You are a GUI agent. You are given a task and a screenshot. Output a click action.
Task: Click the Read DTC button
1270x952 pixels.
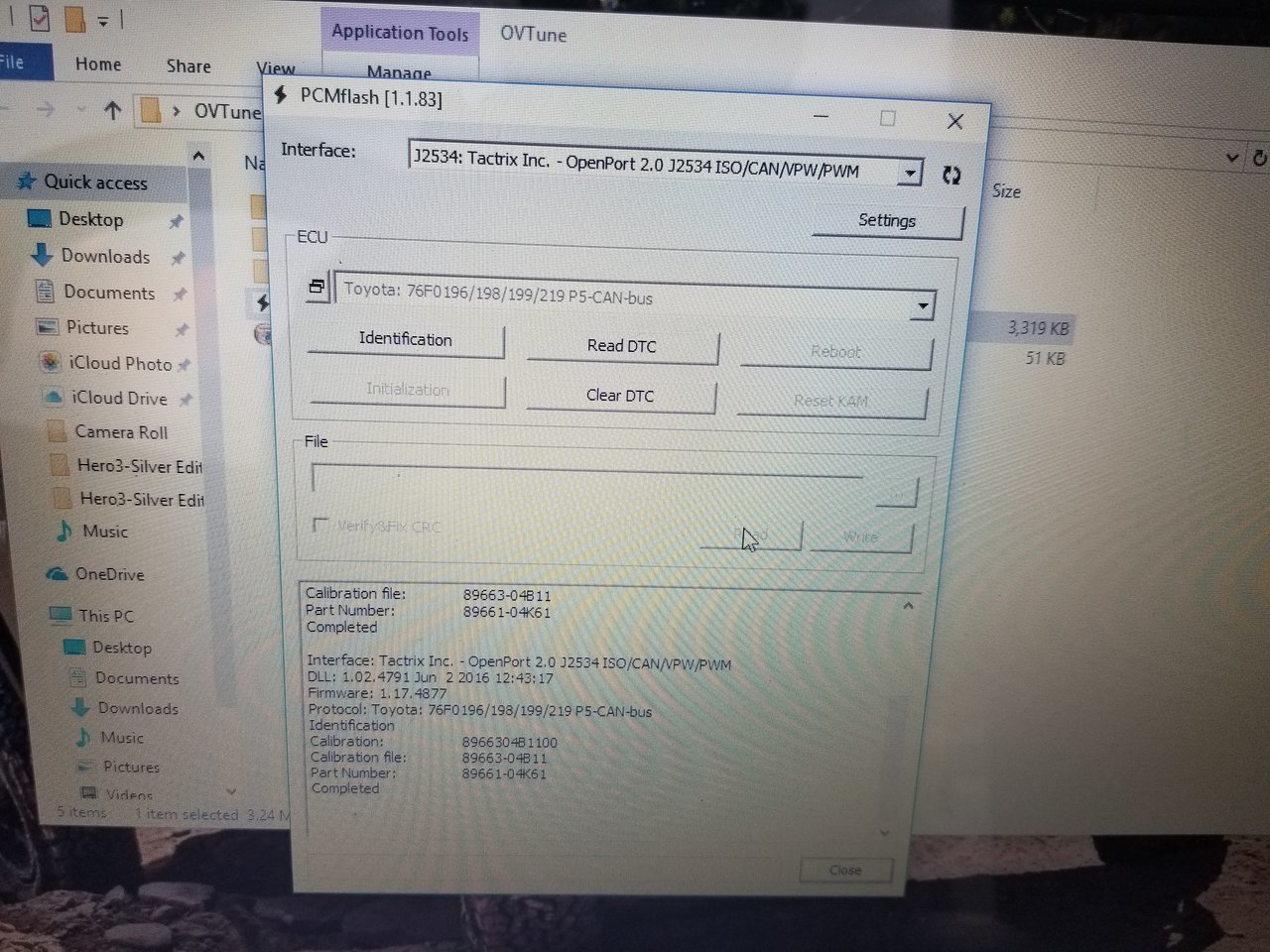pos(622,346)
